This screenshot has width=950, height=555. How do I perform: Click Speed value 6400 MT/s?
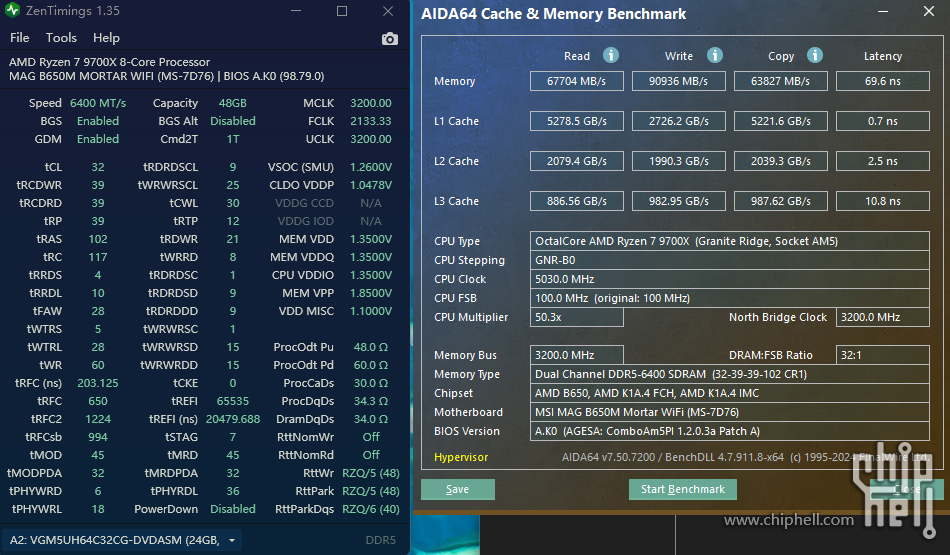point(98,103)
